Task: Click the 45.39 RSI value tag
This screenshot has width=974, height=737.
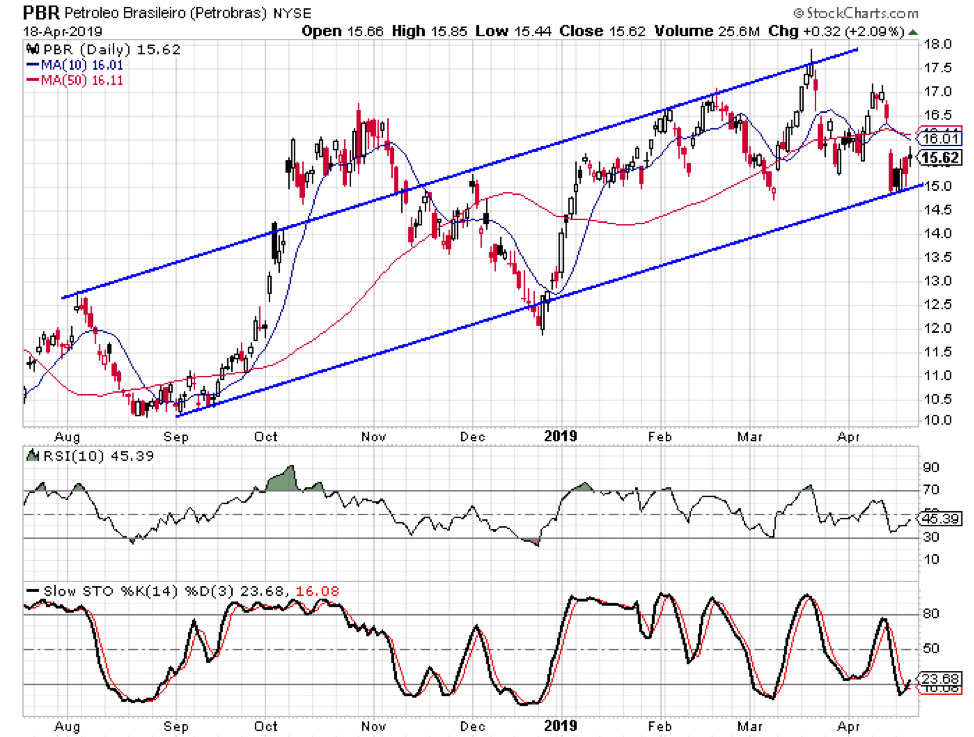Action: point(940,518)
